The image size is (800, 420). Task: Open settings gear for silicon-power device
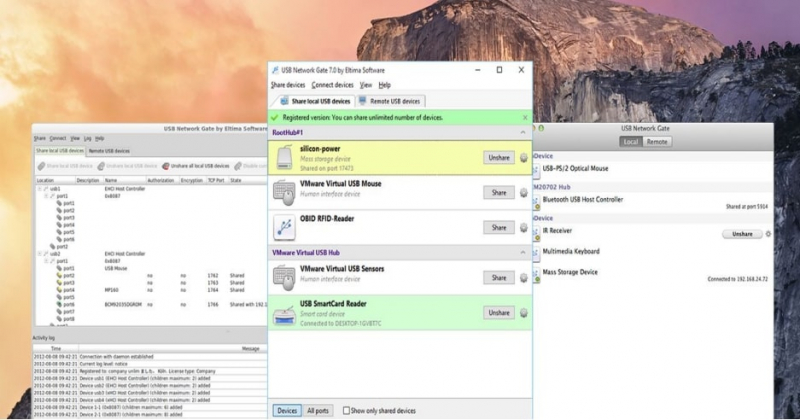(523, 158)
